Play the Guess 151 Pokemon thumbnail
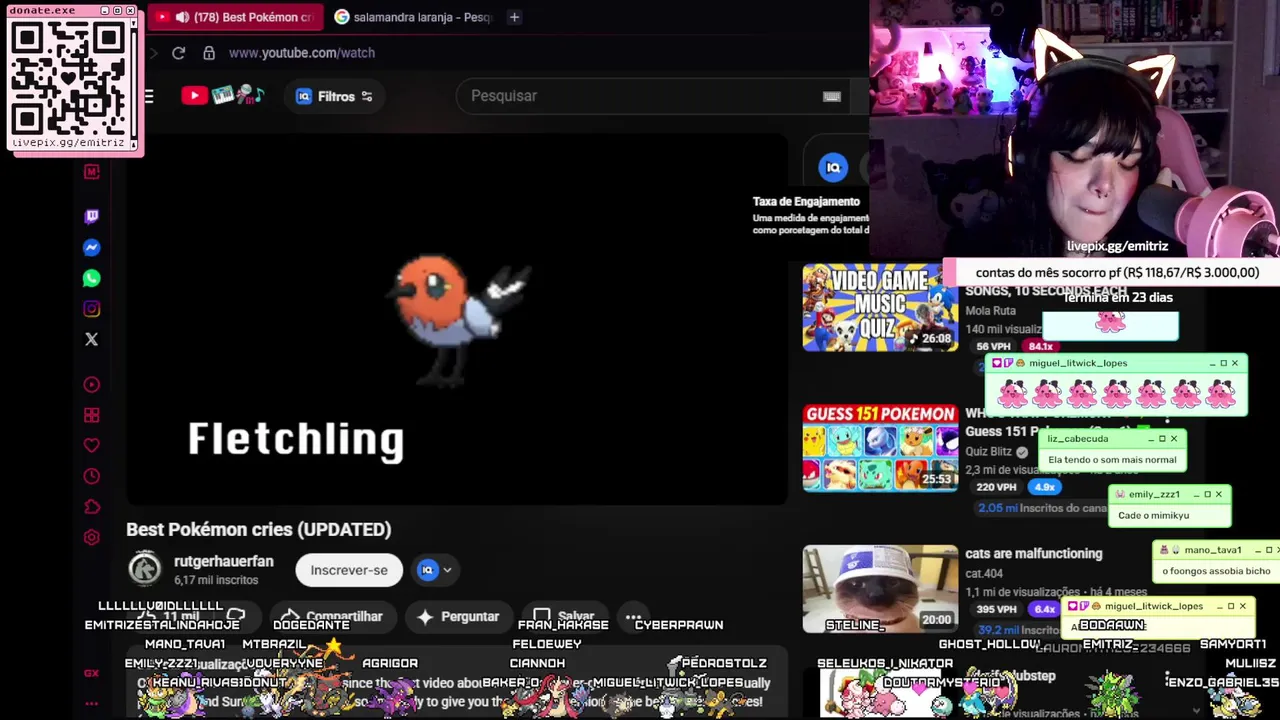Viewport: 1280px width, 720px height. (880, 448)
